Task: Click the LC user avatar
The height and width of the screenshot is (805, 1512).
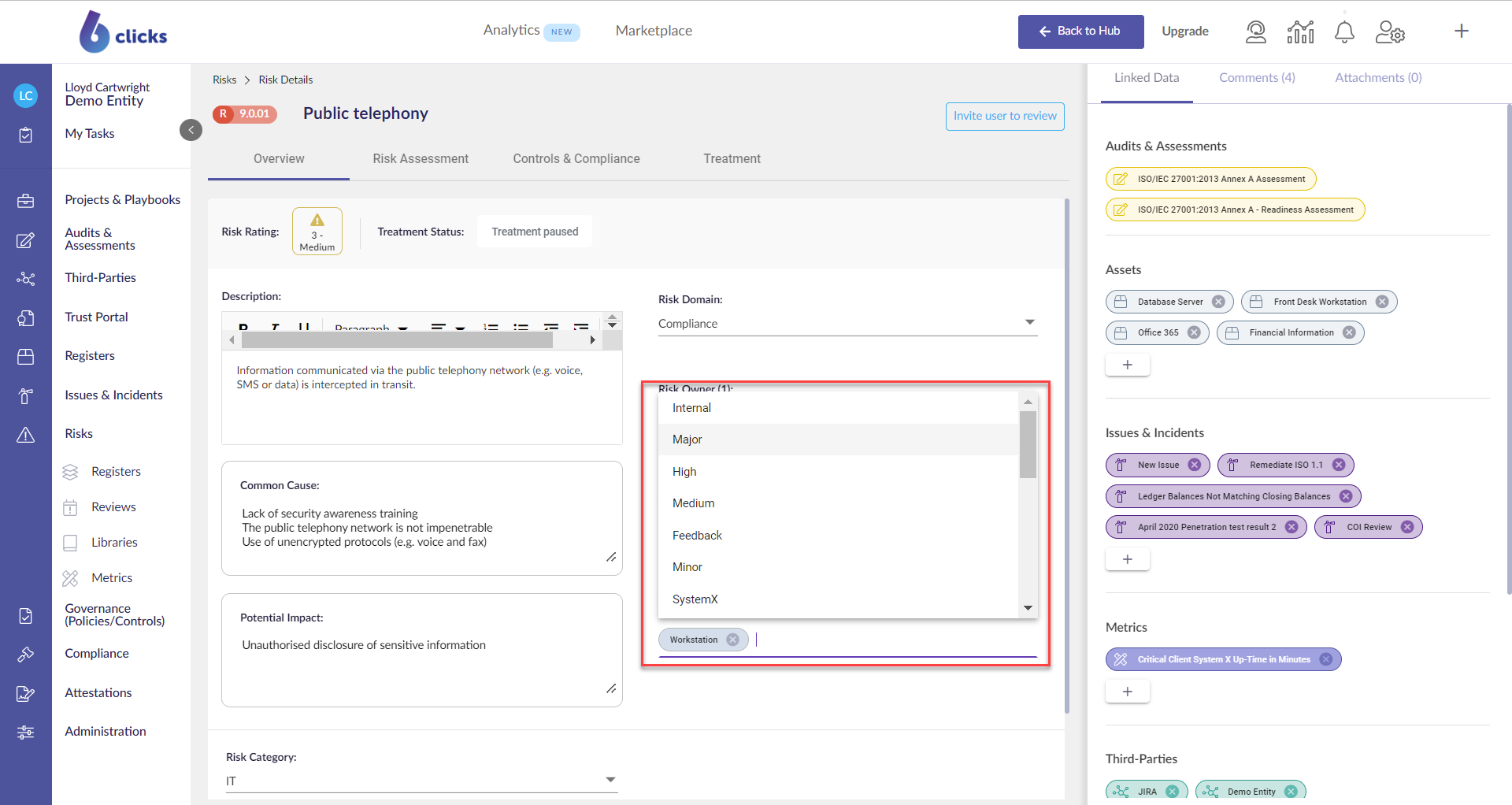Action: pyautogui.click(x=26, y=95)
